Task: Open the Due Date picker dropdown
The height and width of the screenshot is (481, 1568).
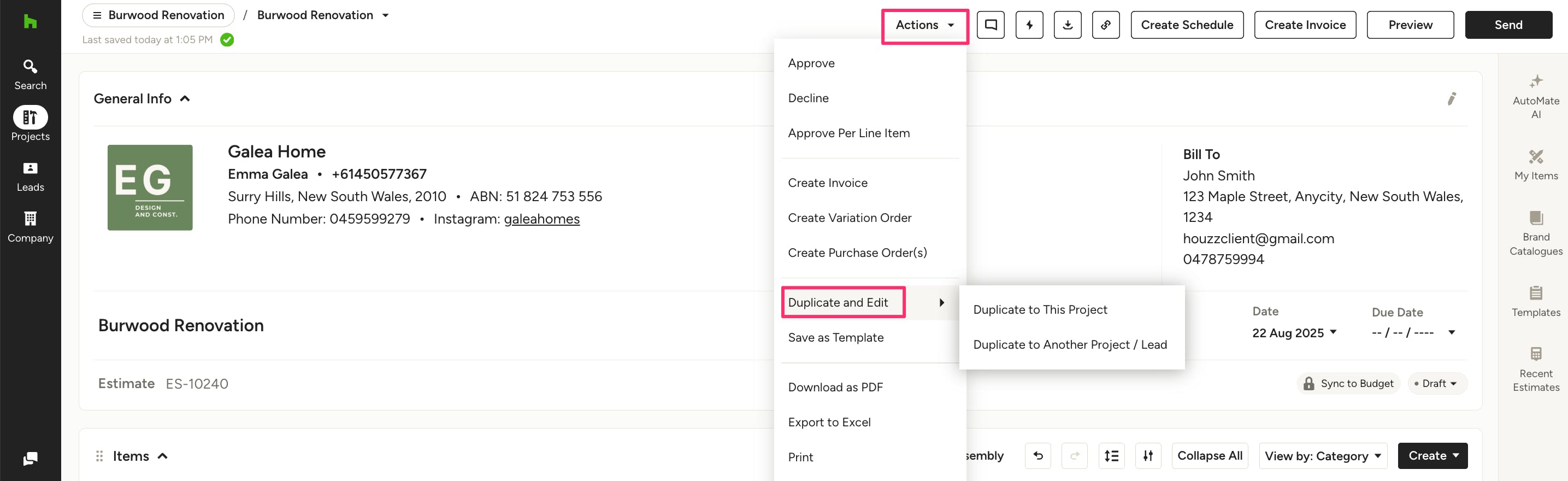Action: pos(1451,332)
